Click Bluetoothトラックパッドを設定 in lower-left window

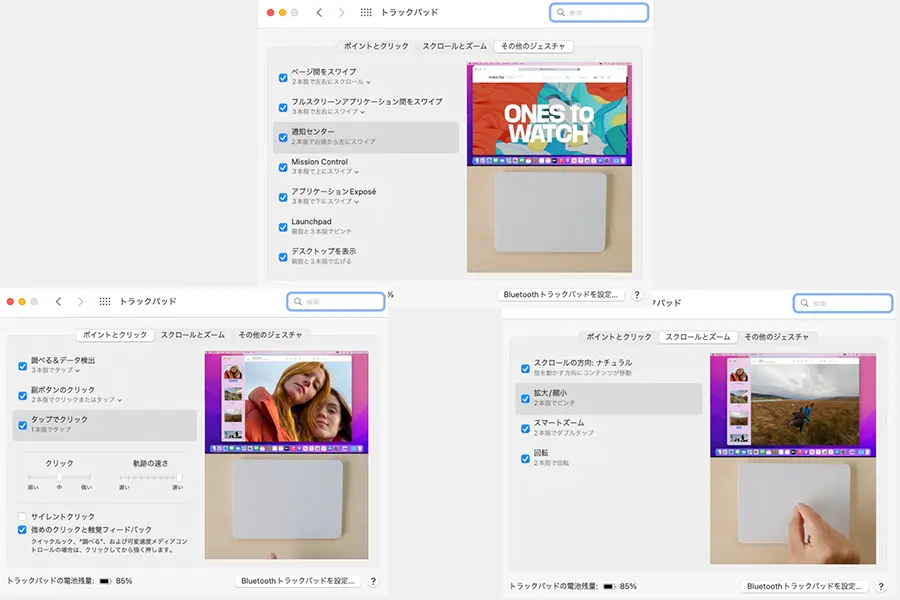[298, 581]
